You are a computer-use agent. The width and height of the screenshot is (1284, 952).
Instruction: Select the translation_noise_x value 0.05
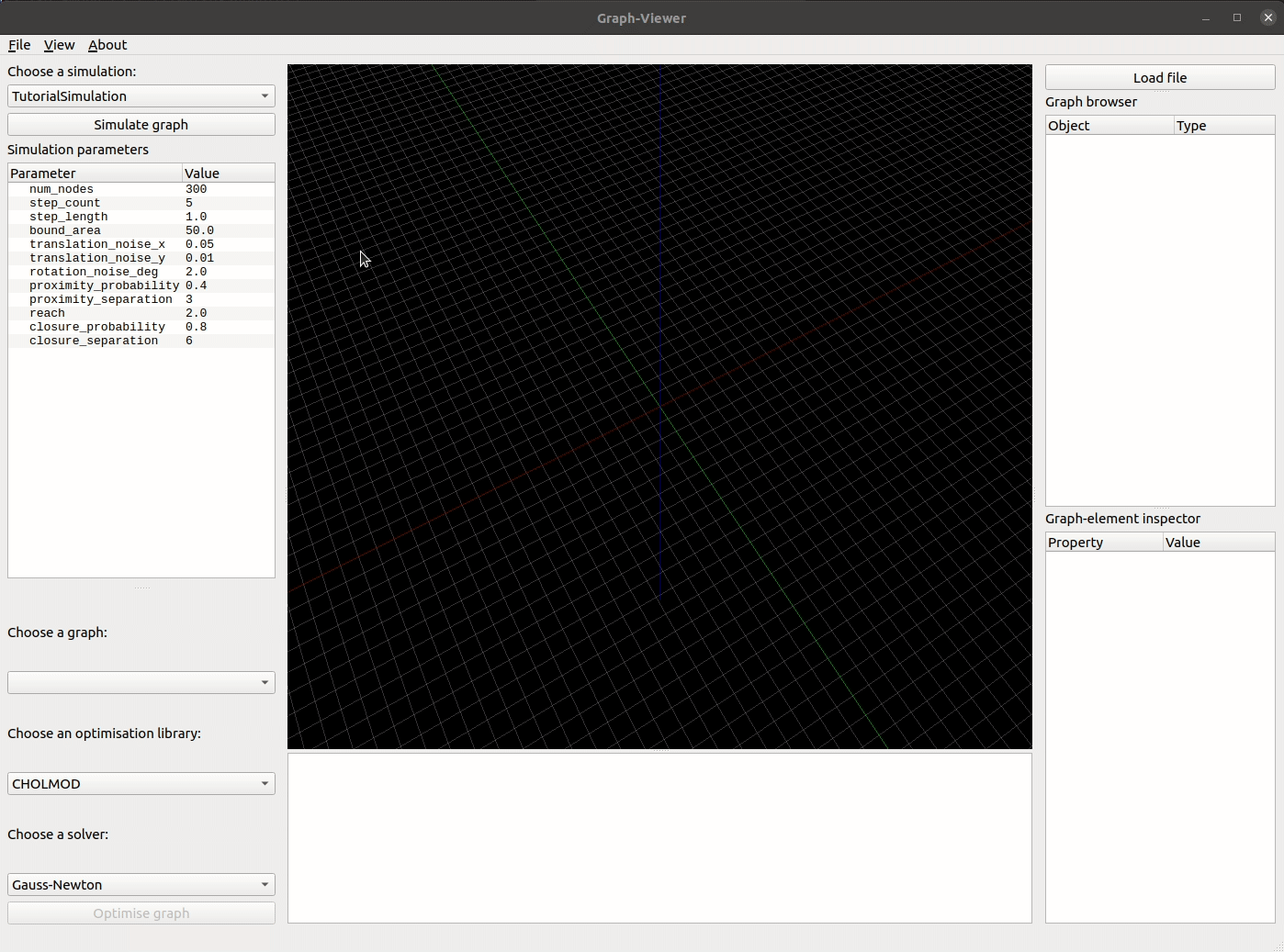coord(199,244)
